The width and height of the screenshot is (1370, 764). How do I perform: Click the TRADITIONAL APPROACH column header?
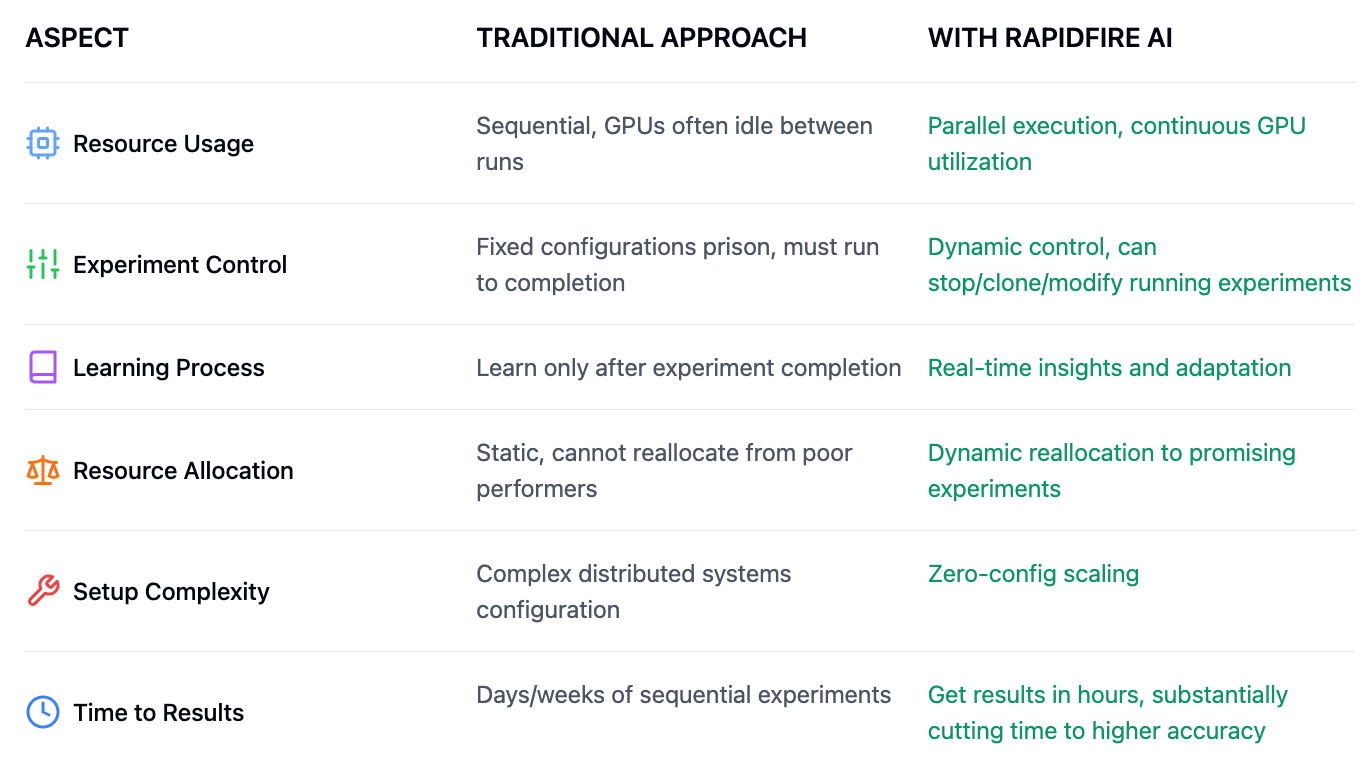(641, 39)
